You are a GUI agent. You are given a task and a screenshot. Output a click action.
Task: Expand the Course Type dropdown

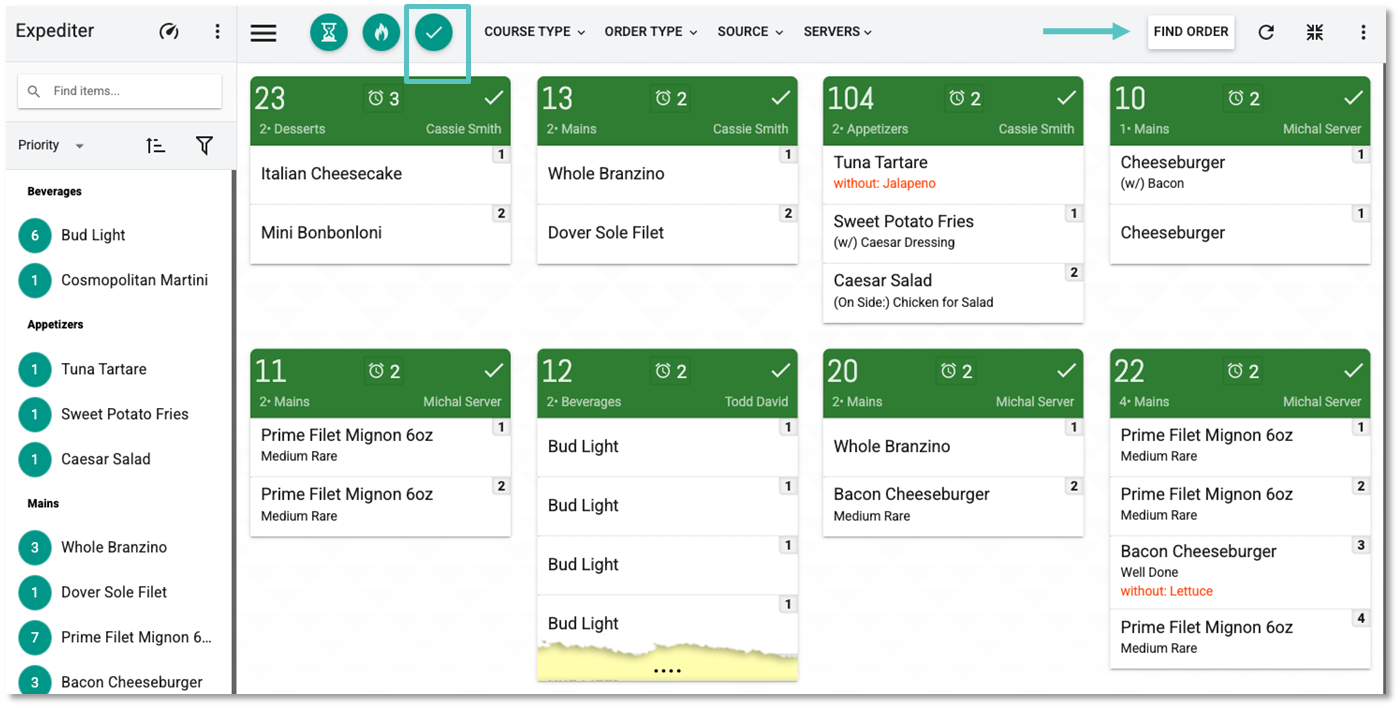point(534,32)
